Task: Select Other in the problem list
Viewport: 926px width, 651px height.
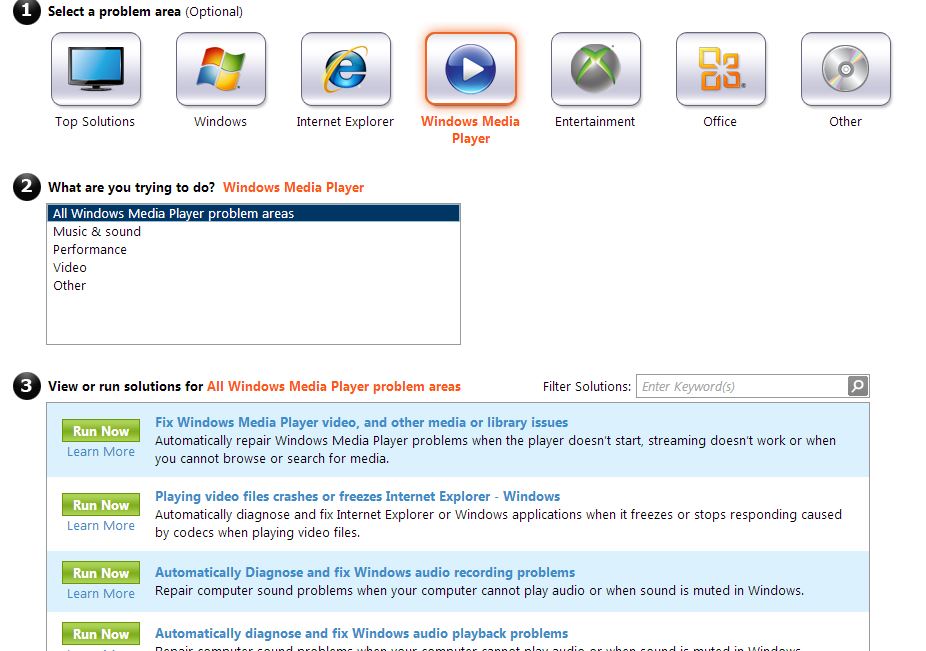Action: (70, 286)
